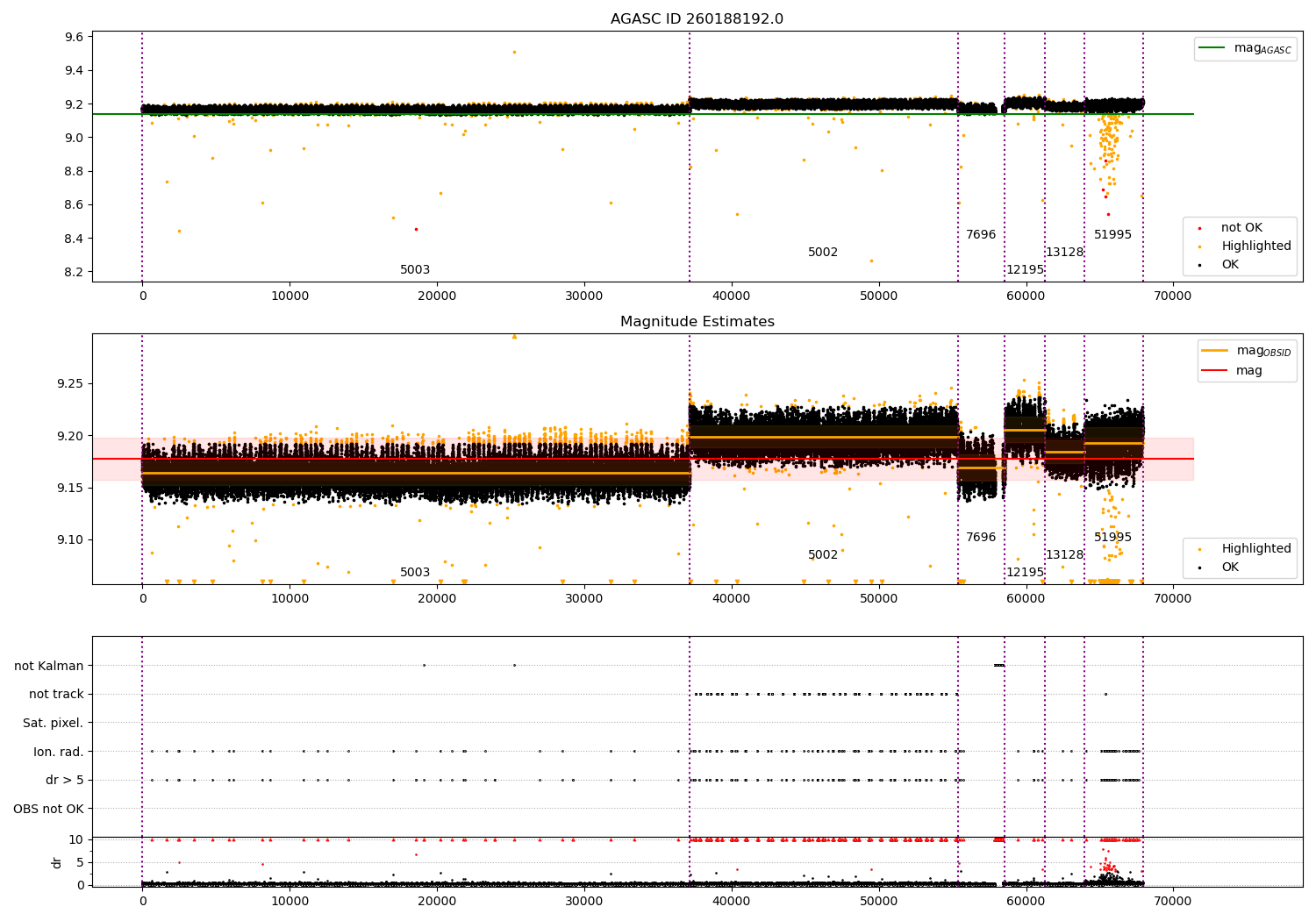Click obsid label '51995' in top plot

[x=1112, y=234]
